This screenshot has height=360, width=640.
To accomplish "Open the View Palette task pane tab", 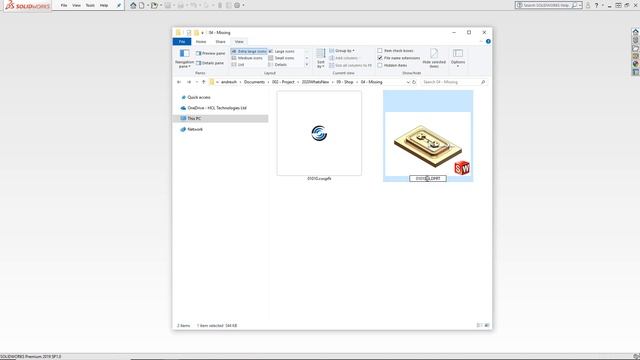I will point(636,56).
